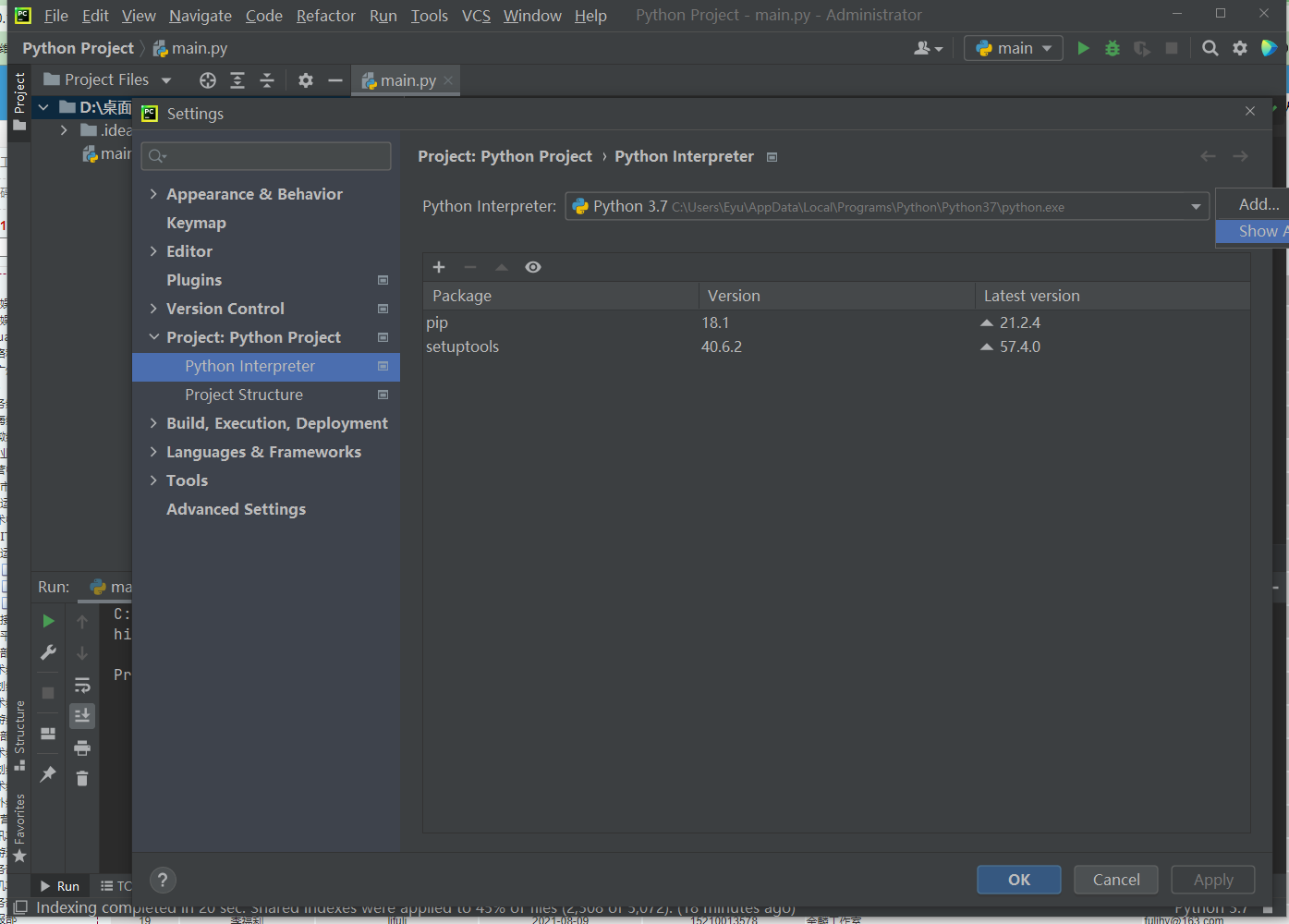Click the Cancel button
The height and width of the screenshot is (924, 1289).
tap(1116, 880)
